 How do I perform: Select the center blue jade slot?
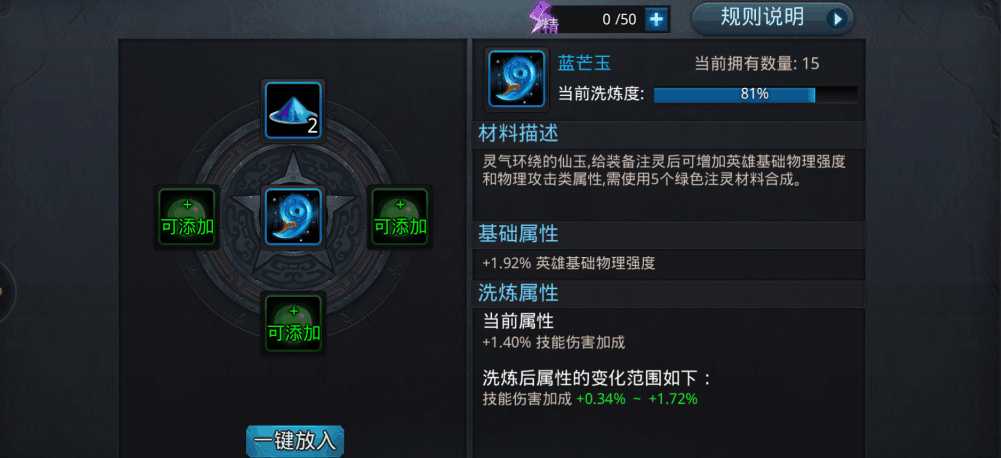[x=293, y=217]
